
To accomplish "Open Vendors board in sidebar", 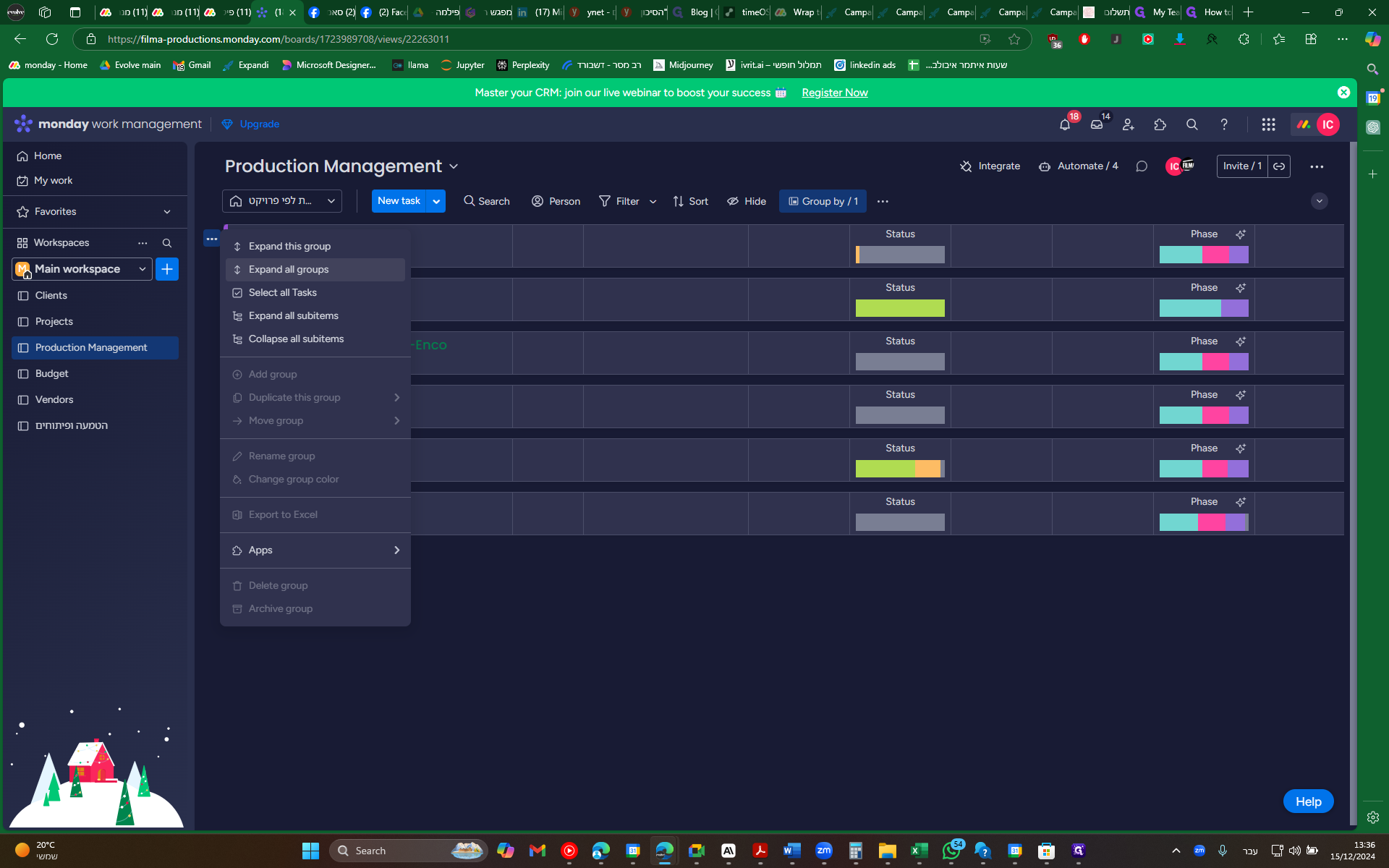I will click(95, 400).
